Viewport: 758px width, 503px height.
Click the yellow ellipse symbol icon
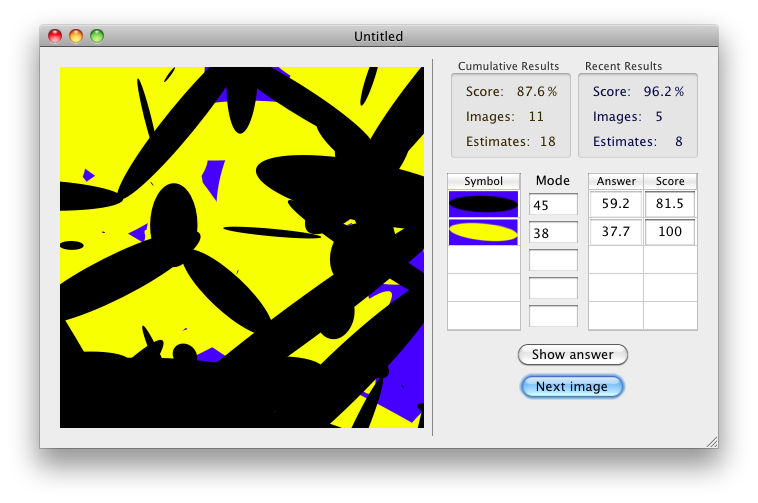[483, 232]
